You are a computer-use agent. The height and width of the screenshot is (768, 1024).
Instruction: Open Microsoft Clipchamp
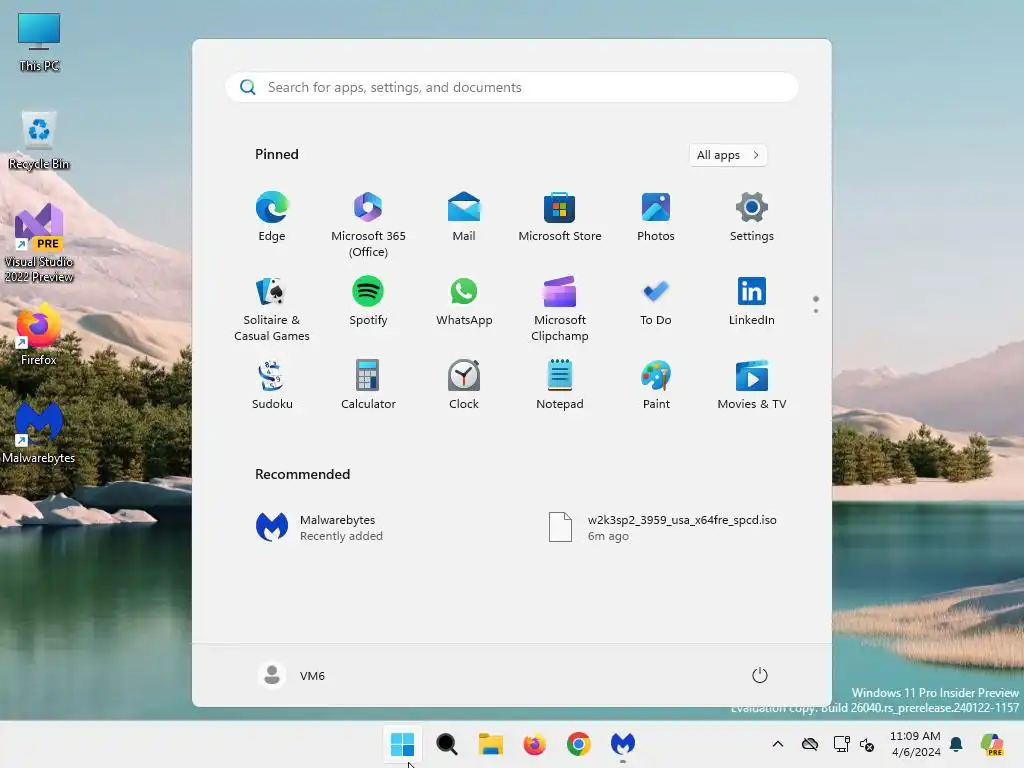(x=560, y=308)
